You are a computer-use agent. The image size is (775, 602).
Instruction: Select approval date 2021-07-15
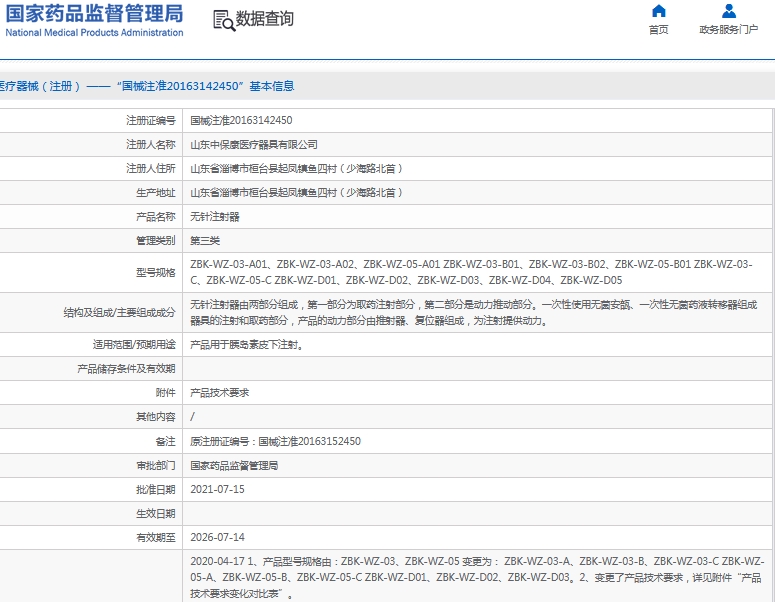217,490
